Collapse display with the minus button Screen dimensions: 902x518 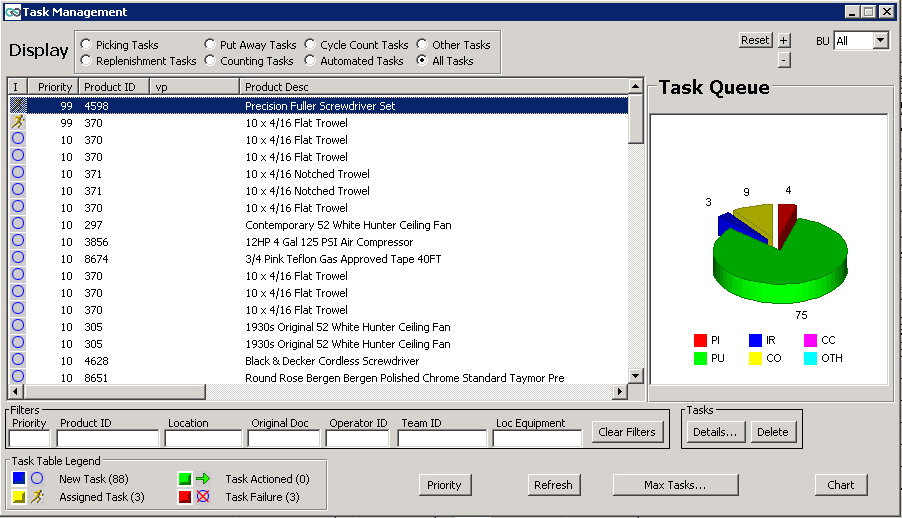[783, 60]
